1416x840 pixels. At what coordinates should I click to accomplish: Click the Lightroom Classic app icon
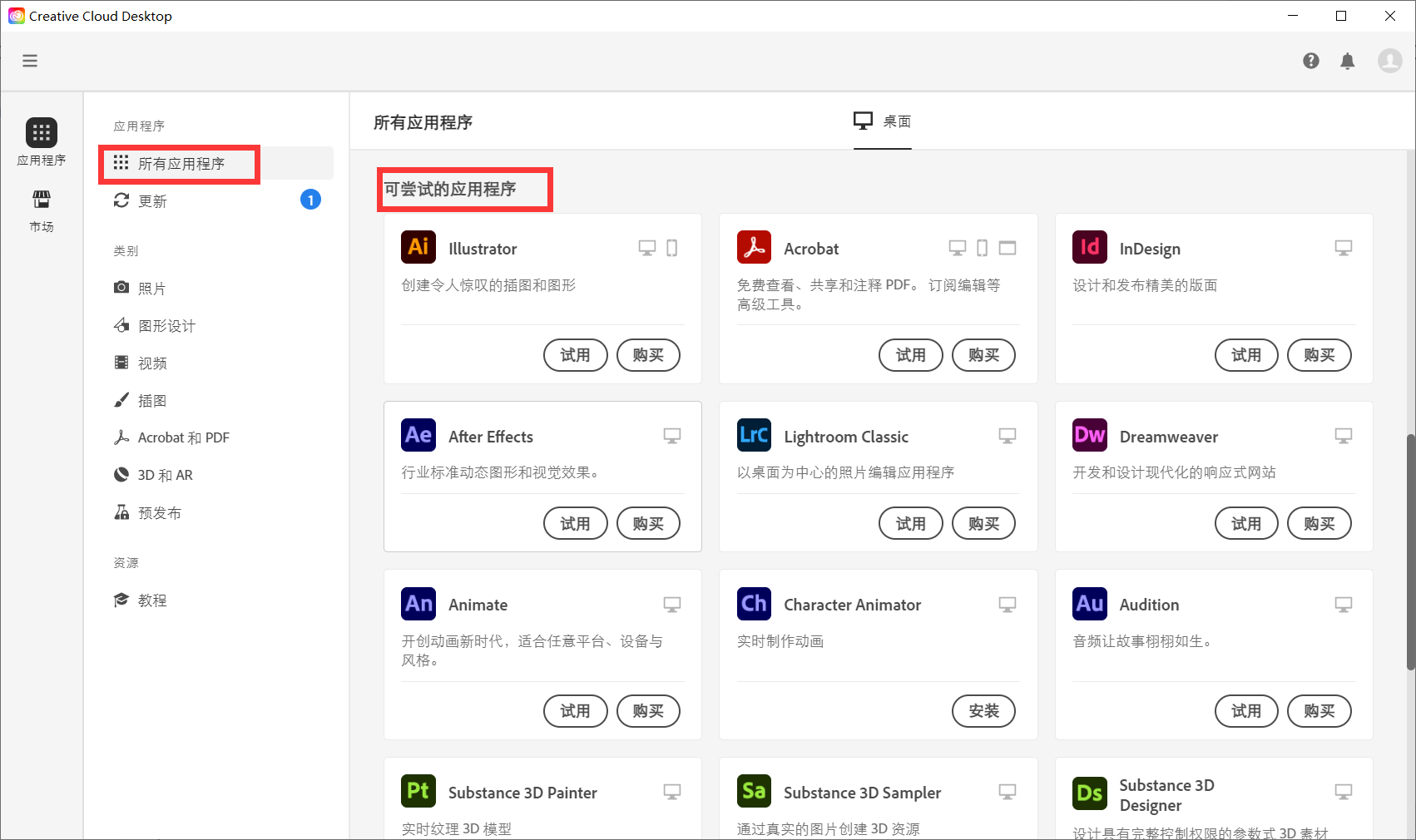pyautogui.click(x=754, y=435)
